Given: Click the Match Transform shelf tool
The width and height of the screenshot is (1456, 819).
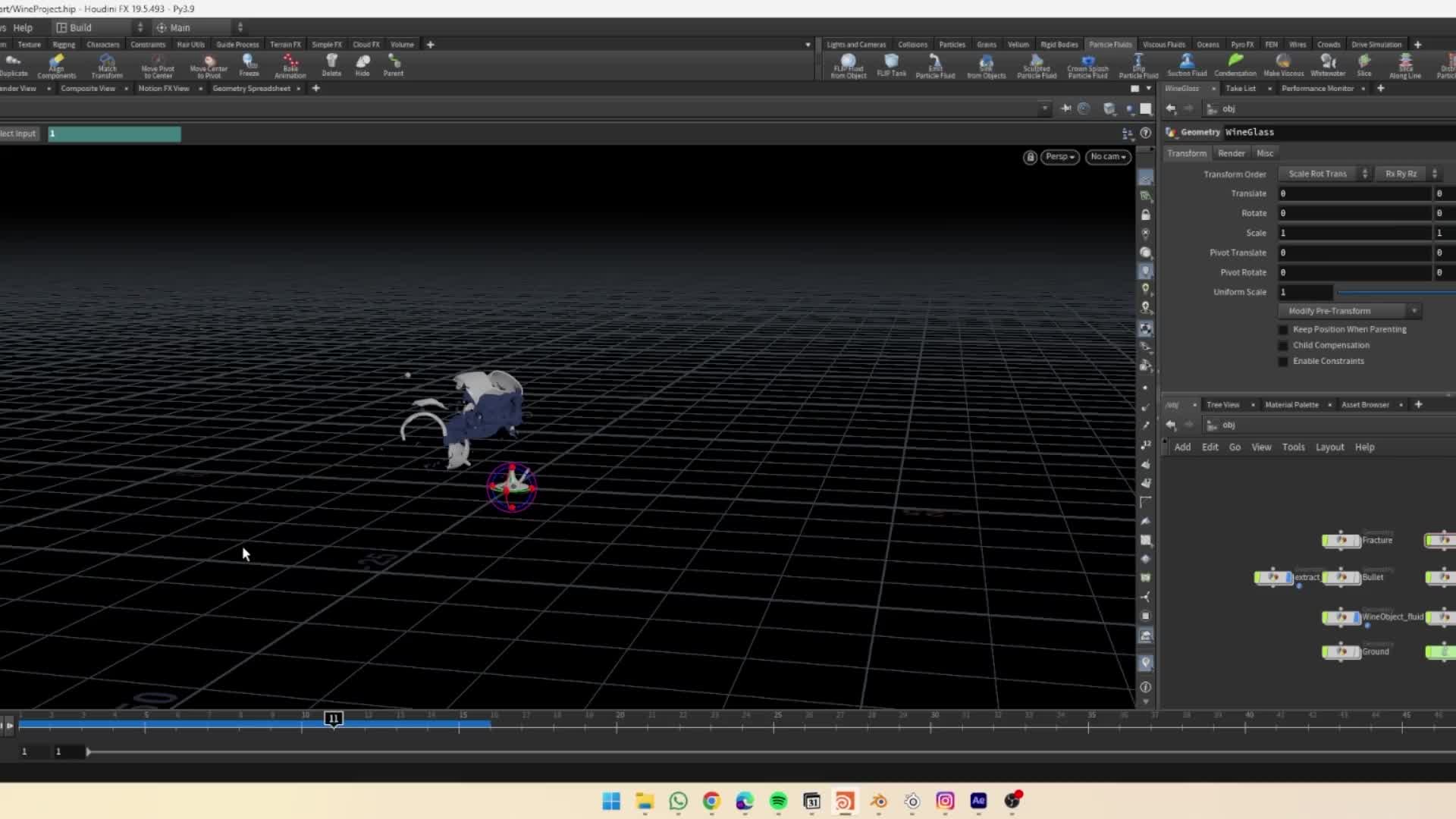Looking at the screenshot, I should click(x=107, y=65).
